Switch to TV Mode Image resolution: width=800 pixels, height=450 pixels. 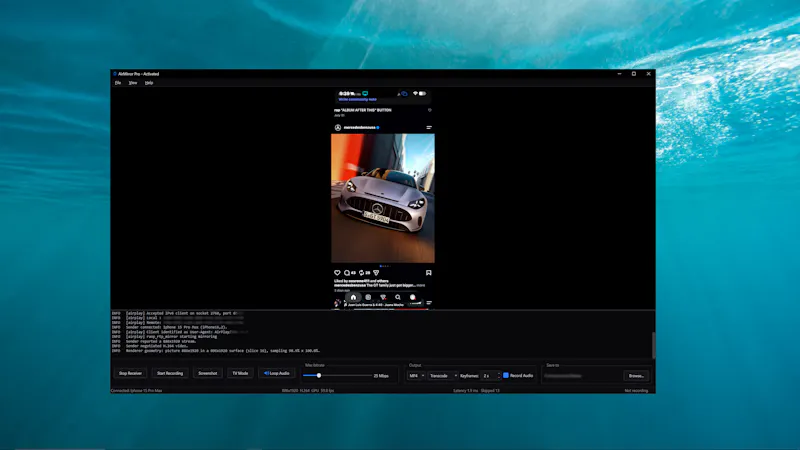[x=240, y=373]
